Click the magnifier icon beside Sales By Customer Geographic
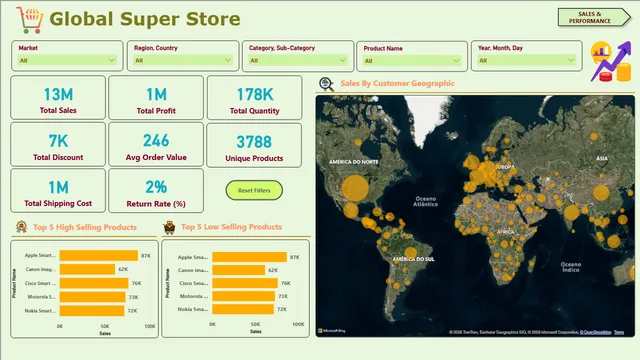 (x=327, y=84)
